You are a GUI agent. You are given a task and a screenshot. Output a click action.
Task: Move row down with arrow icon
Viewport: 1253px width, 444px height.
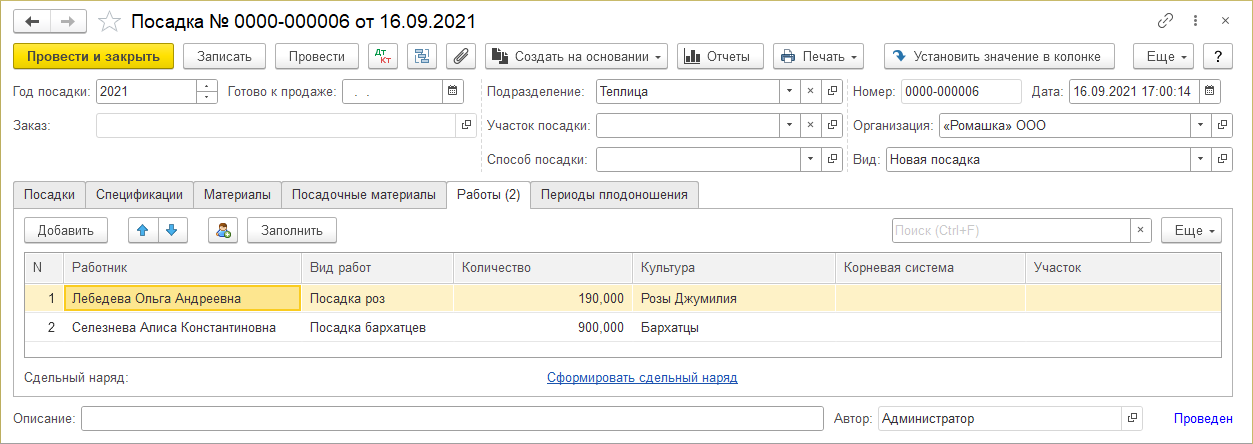172,230
